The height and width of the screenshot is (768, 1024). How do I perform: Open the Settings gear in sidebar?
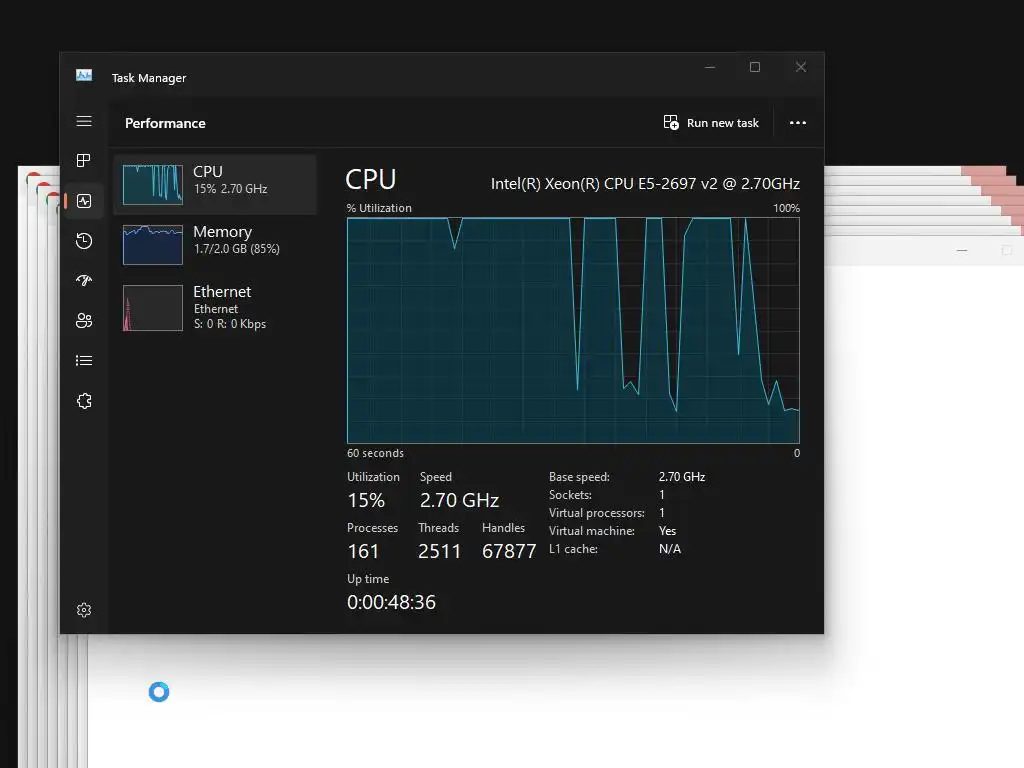pyautogui.click(x=84, y=610)
